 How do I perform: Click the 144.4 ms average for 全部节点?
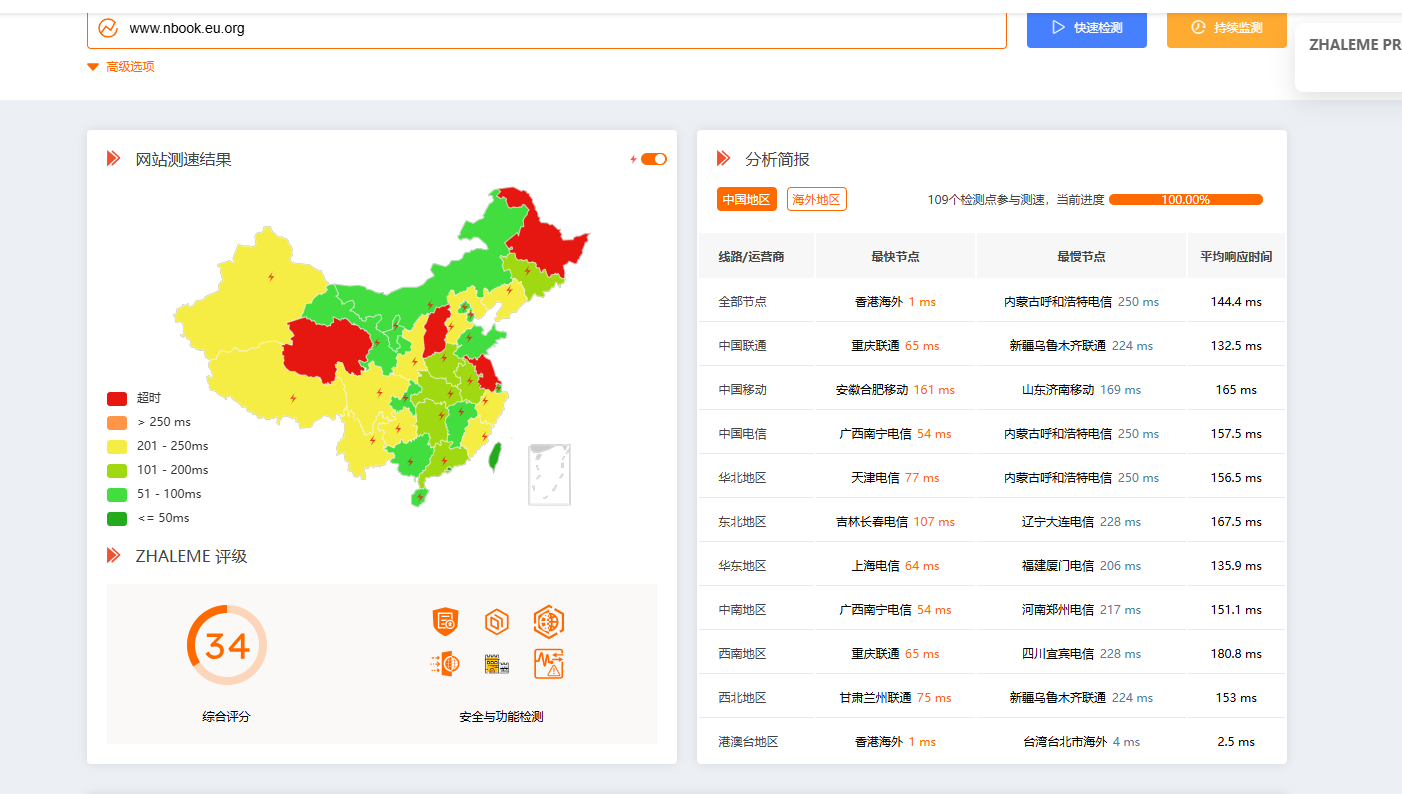(x=1236, y=302)
